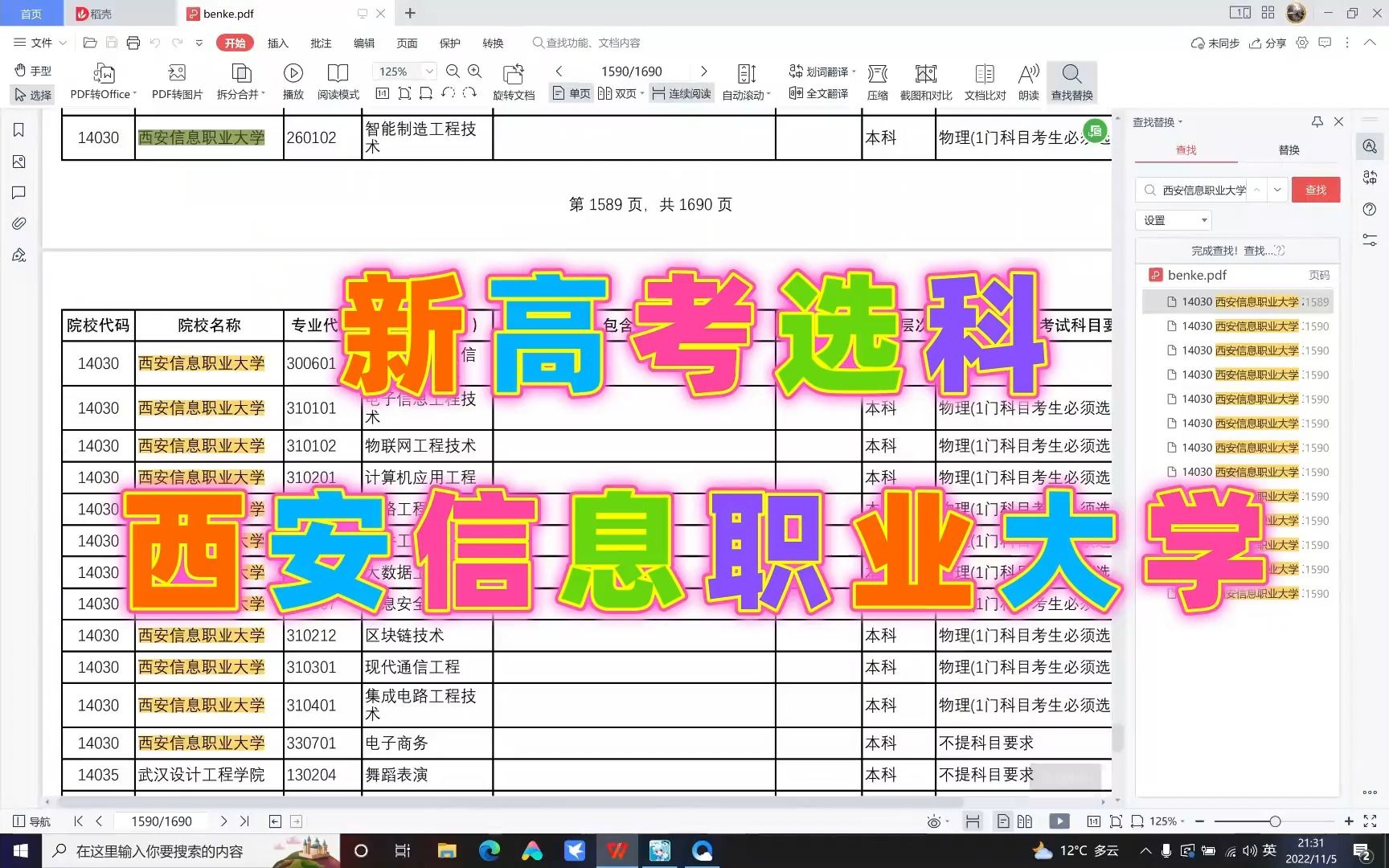Screen dimensions: 1389x868
Task: Click the open folder icon in quick access bar
Action: pyautogui.click(x=90, y=43)
